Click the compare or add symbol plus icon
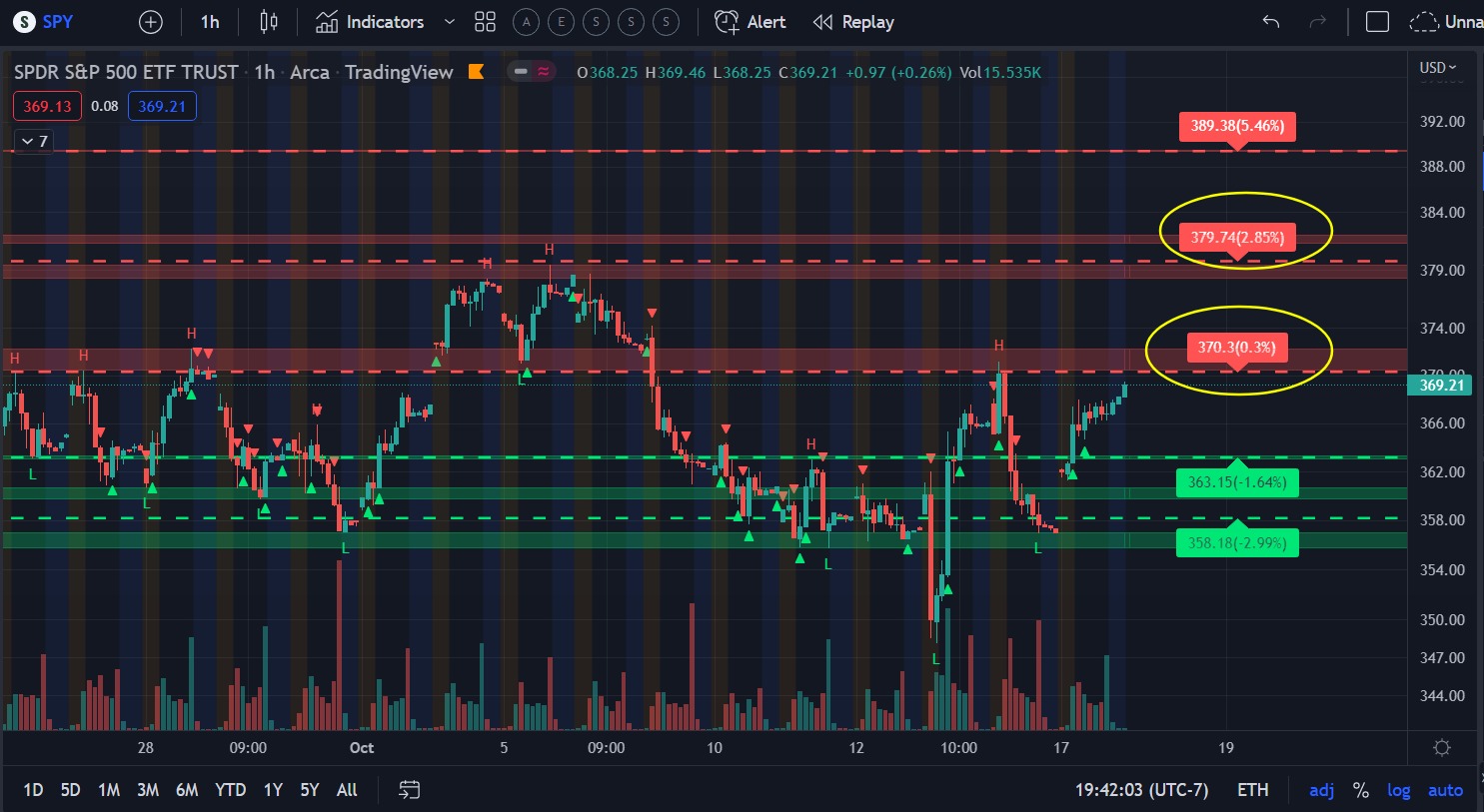 150,22
